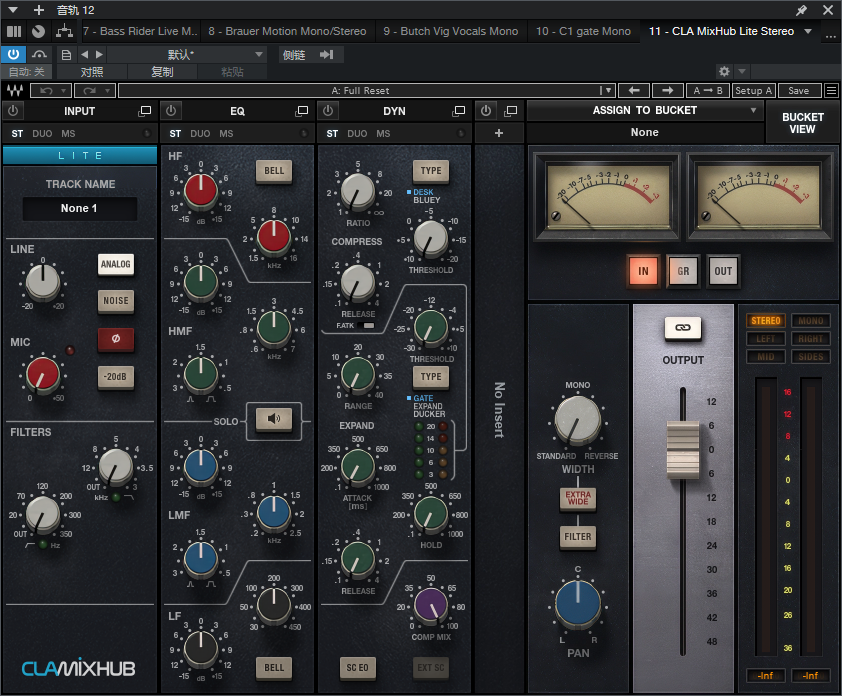Click the left -Inf peak readout
The height and width of the screenshot is (696, 842).
click(x=766, y=676)
